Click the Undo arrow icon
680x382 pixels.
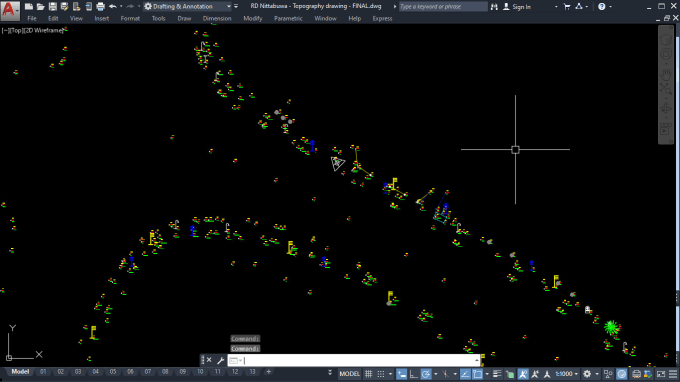(x=113, y=7)
